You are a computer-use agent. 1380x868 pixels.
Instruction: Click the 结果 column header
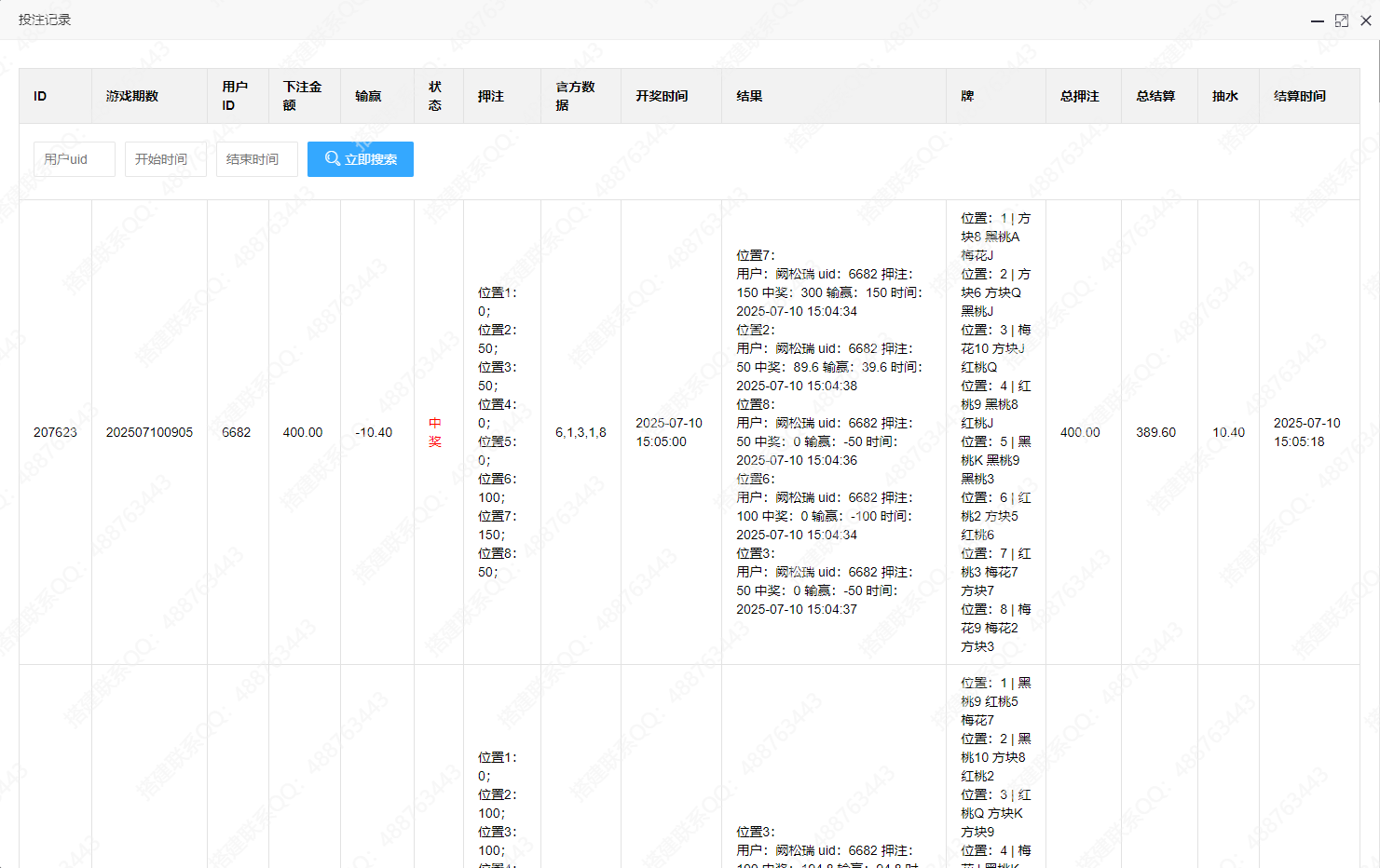pyautogui.click(x=749, y=96)
